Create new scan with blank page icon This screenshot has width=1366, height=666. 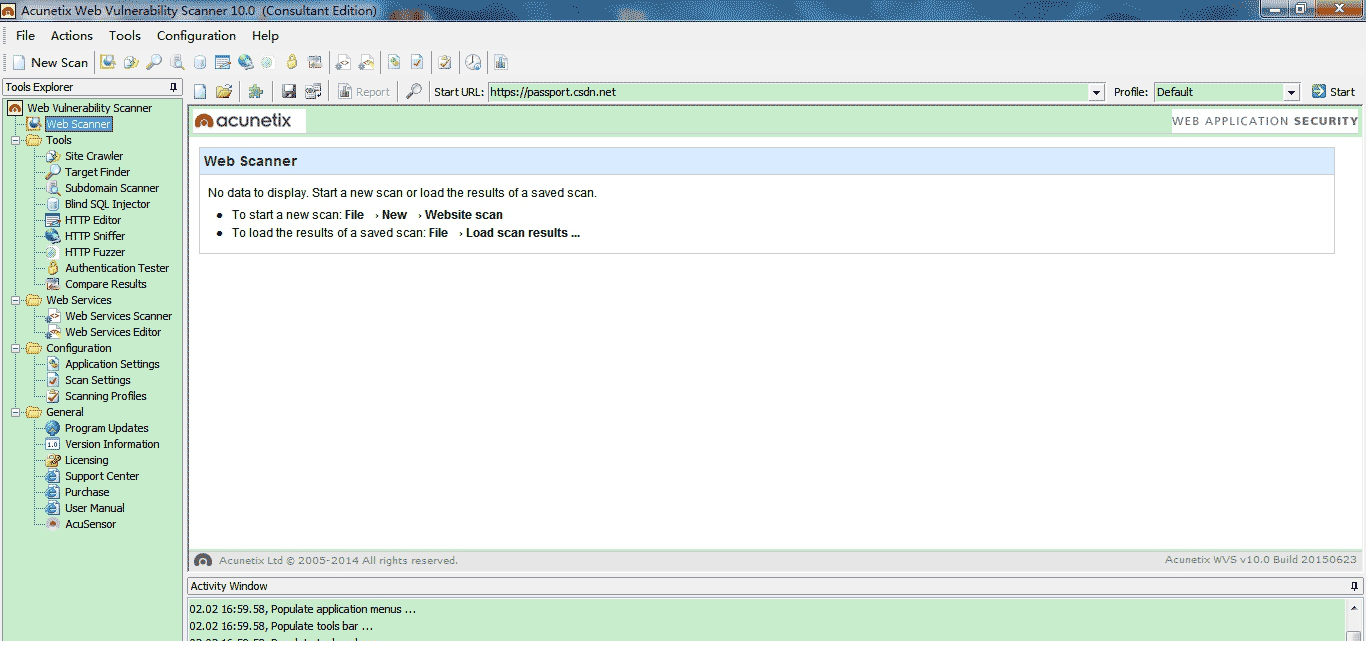pyautogui.click(x=200, y=91)
